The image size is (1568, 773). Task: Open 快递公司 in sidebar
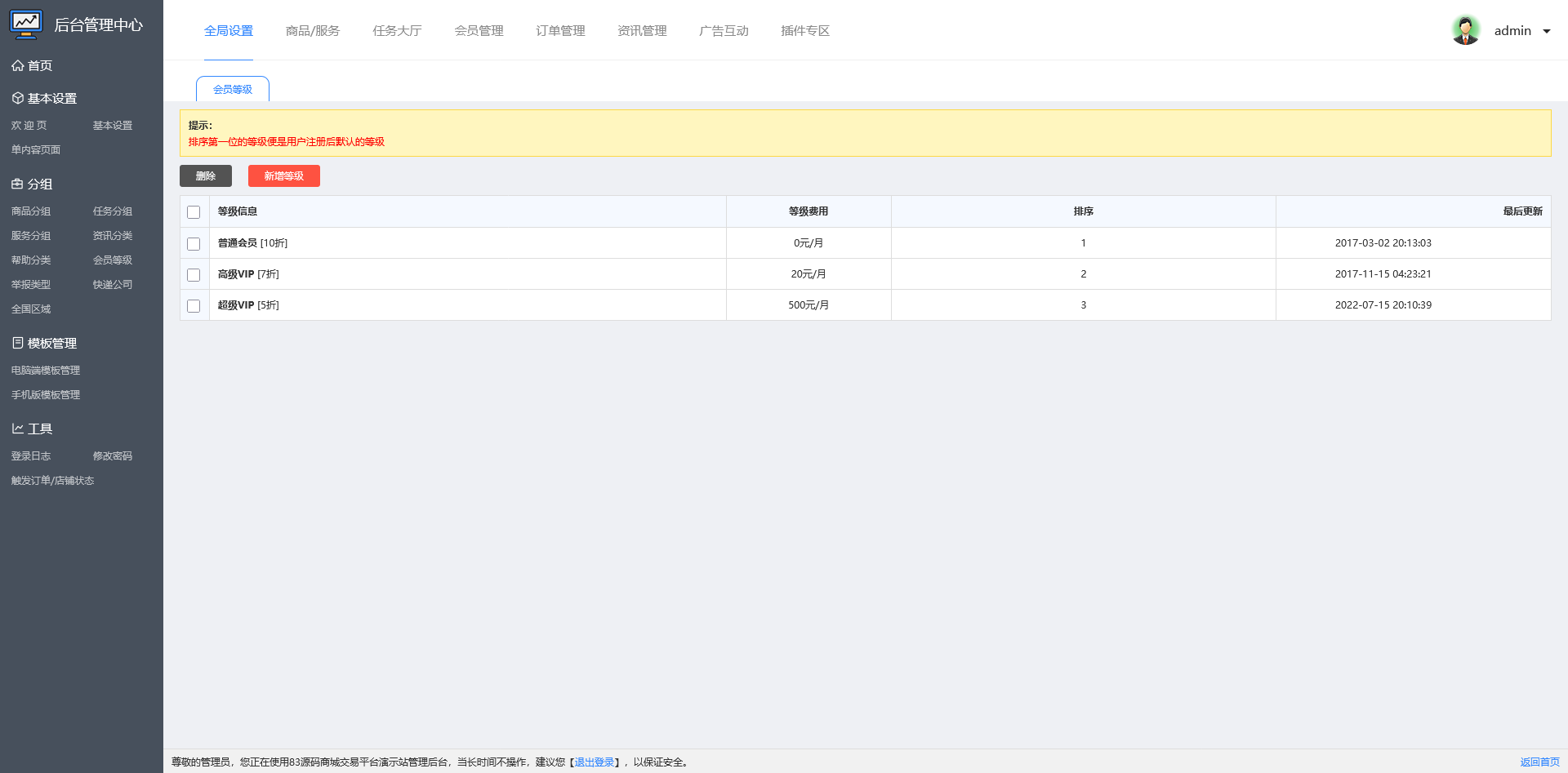(x=113, y=285)
